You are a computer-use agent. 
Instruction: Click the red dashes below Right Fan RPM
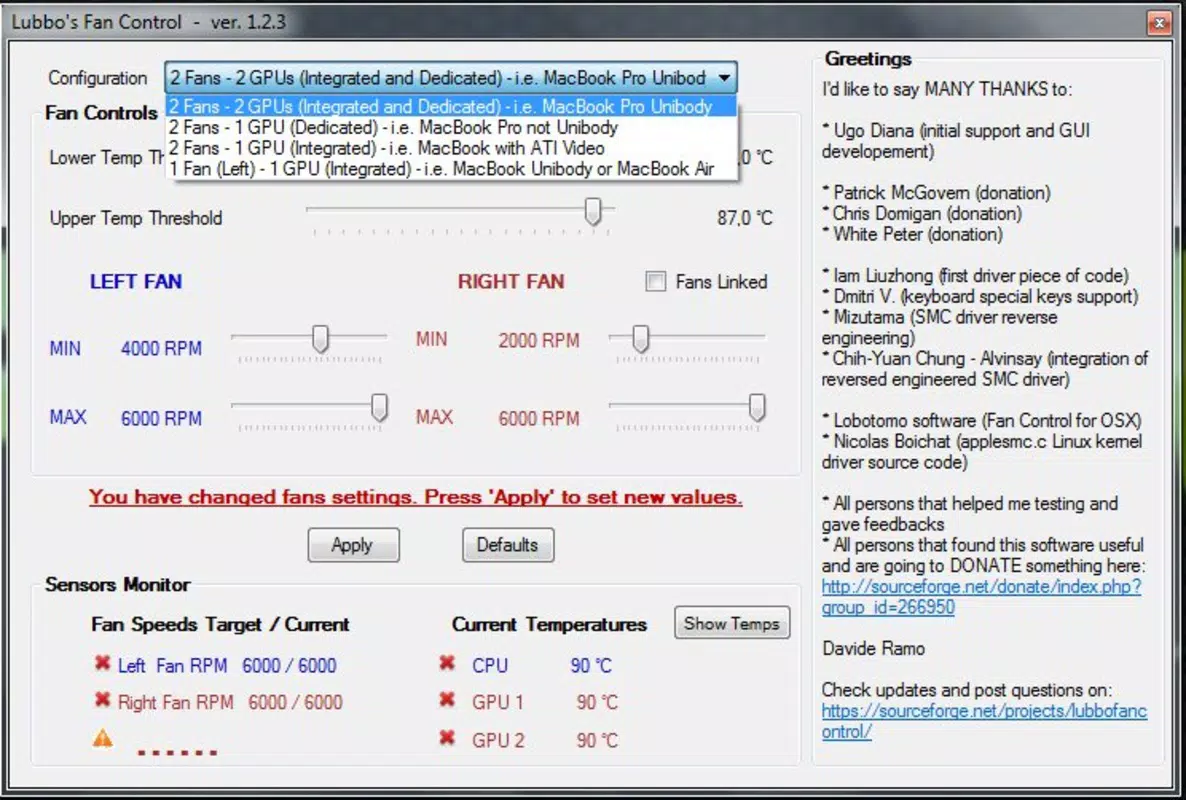pyautogui.click(x=177, y=752)
